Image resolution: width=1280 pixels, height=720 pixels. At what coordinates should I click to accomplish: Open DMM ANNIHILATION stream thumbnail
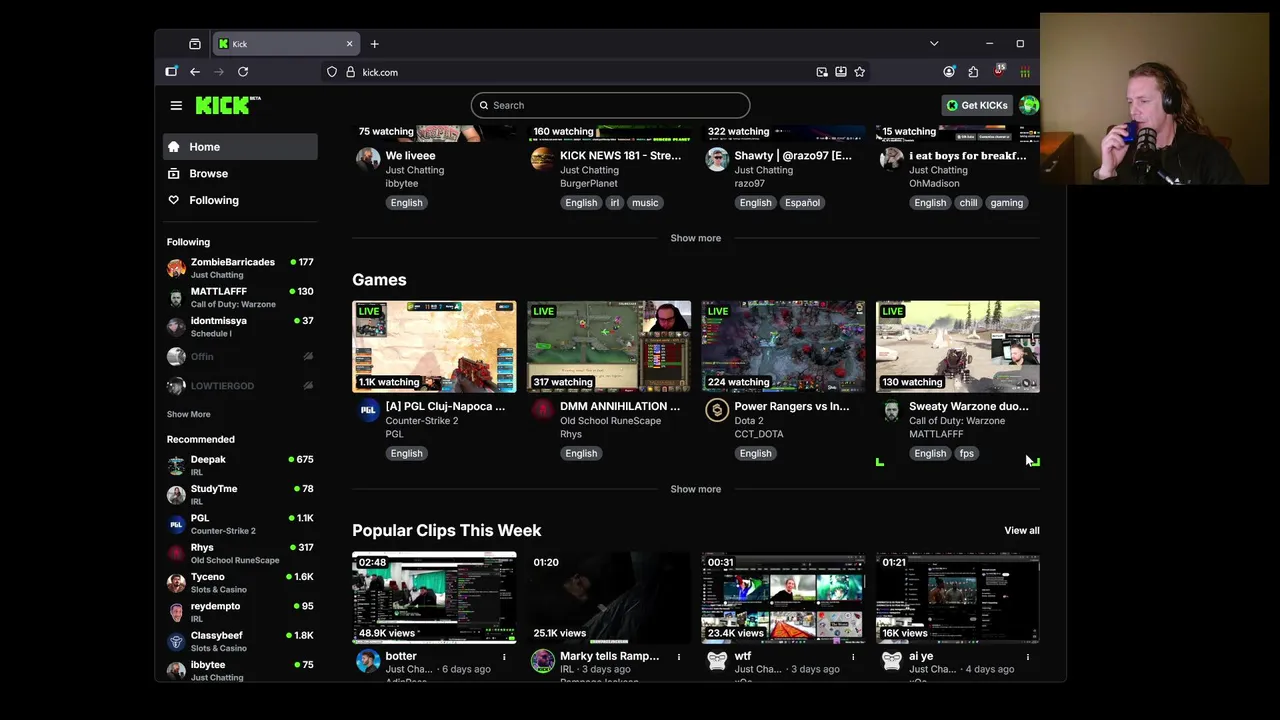coord(609,346)
